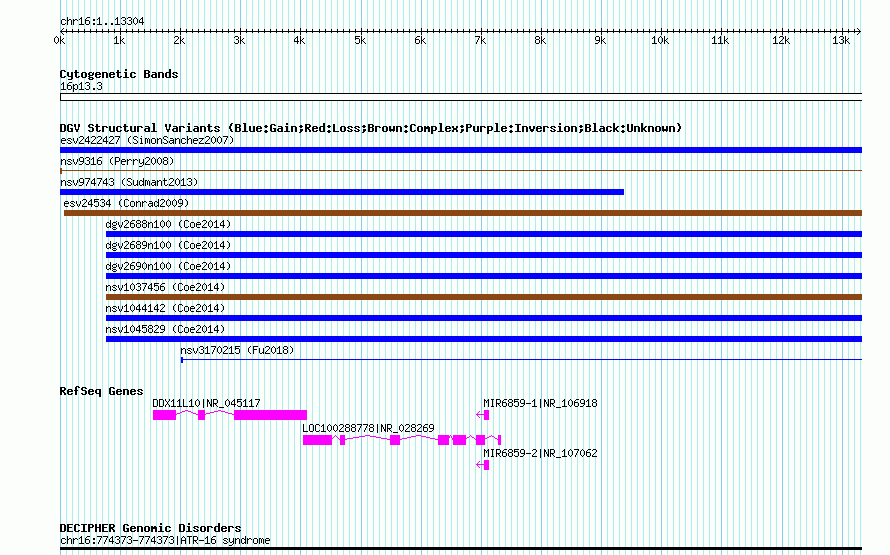Click the DGV Structural Variants track title
The height and width of the screenshot is (555, 890).
[371, 128]
